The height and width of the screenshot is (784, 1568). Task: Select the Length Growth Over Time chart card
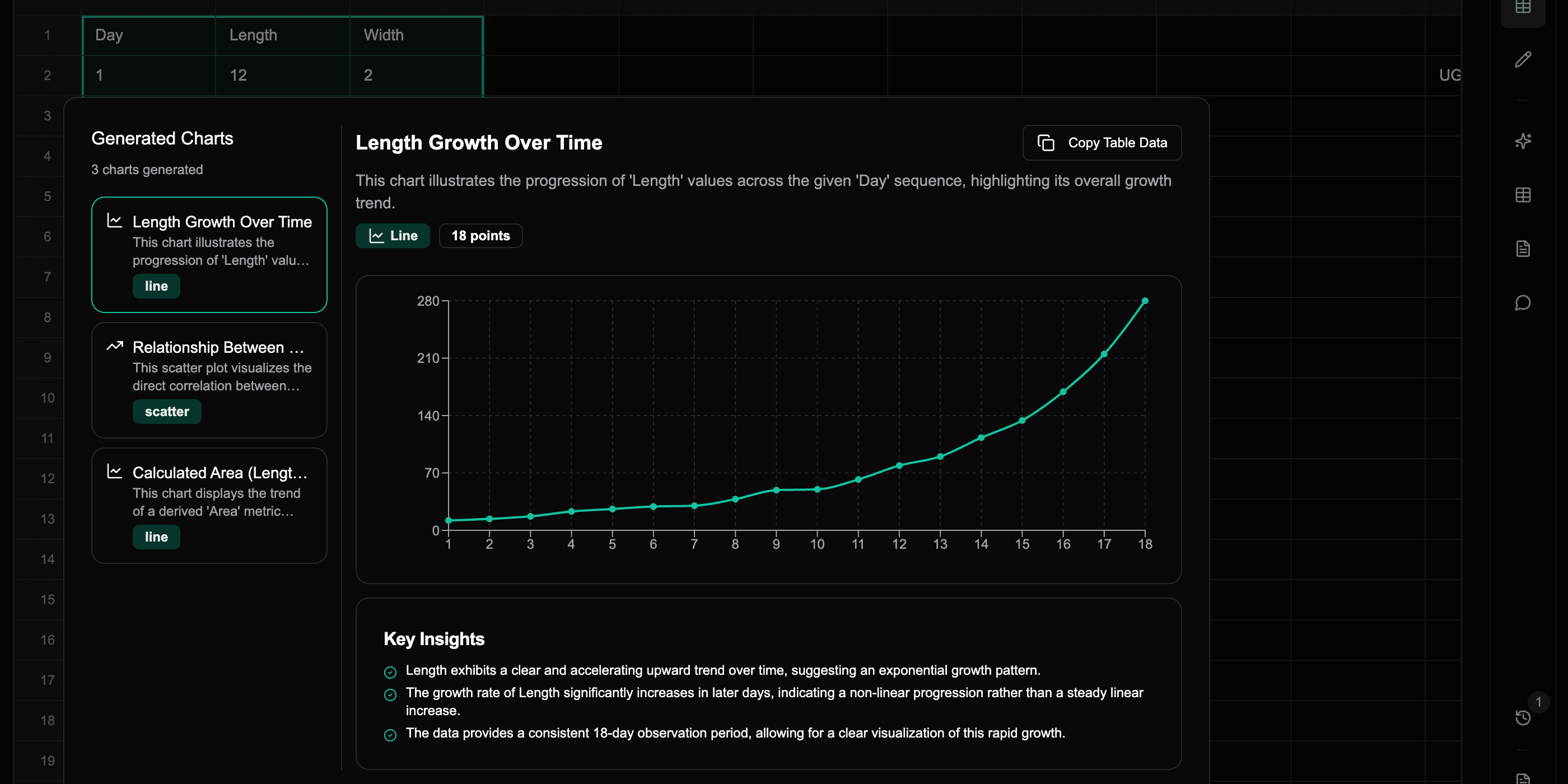(209, 254)
